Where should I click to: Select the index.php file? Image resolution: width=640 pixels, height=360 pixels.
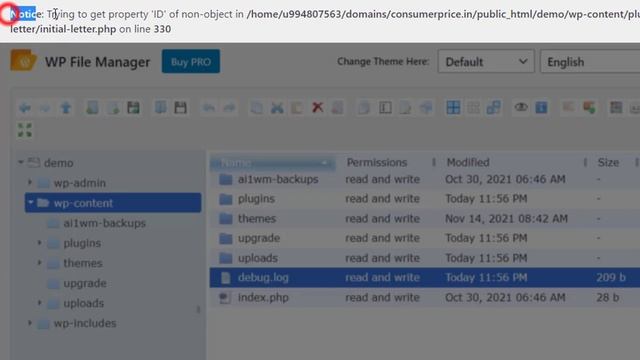coord(424,298)
